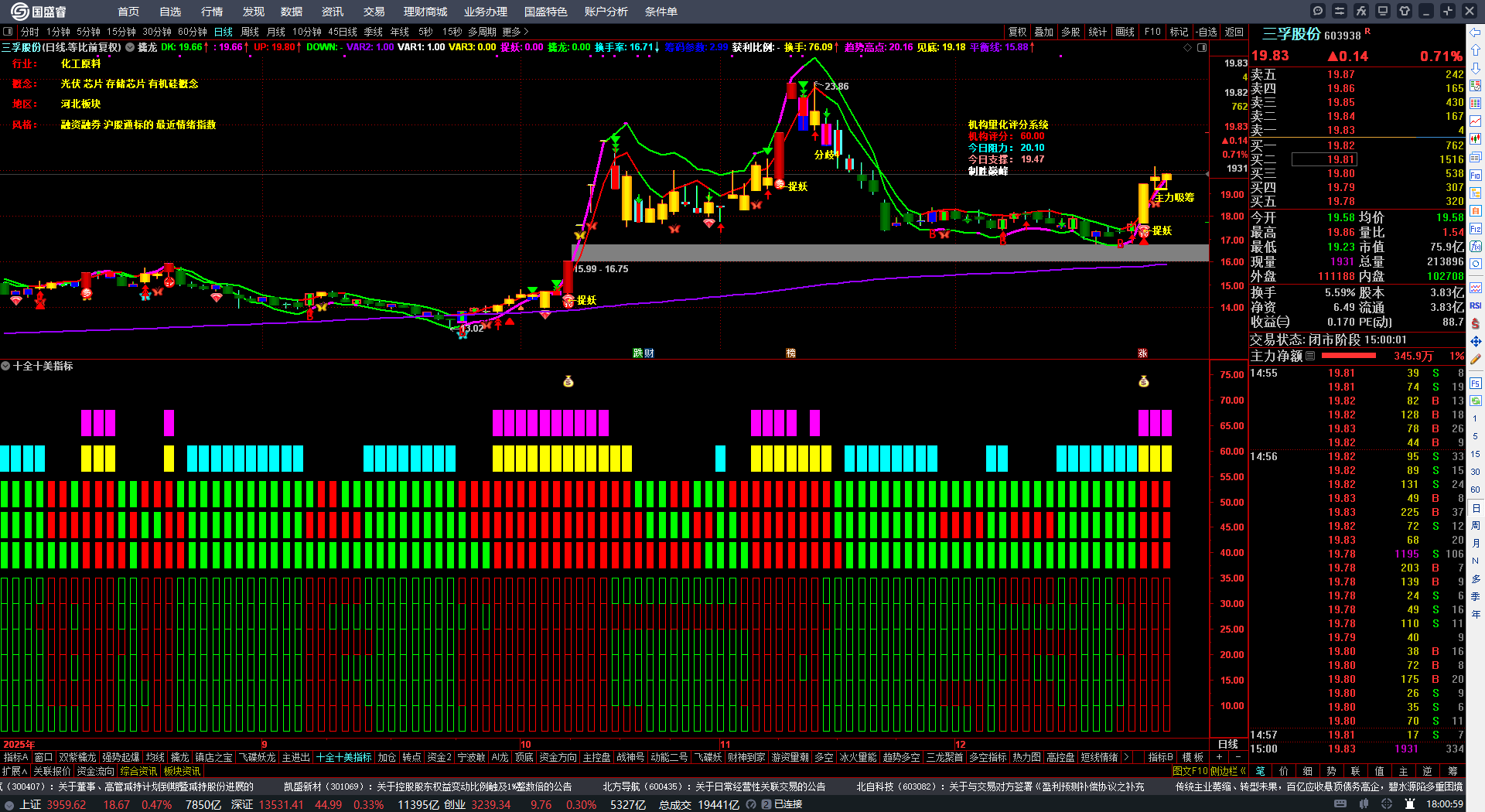Select the 资金方向 indicator tab
1485x812 pixels.
(x=558, y=757)
